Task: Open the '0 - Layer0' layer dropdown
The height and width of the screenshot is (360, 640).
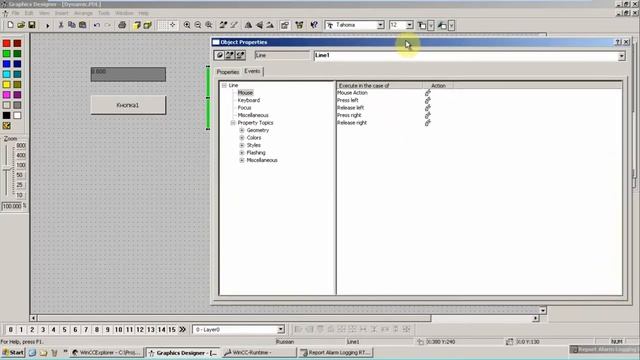Action: pos(281,329)
